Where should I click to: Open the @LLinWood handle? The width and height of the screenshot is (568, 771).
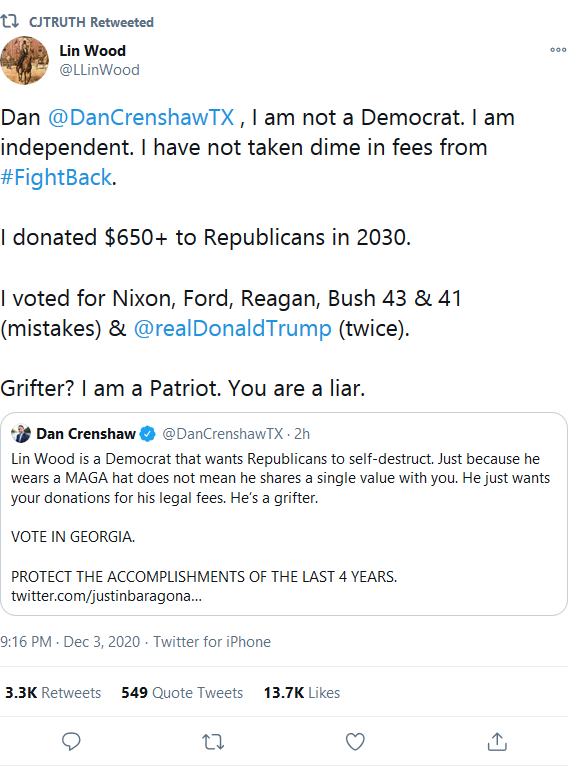click(99, 70)
